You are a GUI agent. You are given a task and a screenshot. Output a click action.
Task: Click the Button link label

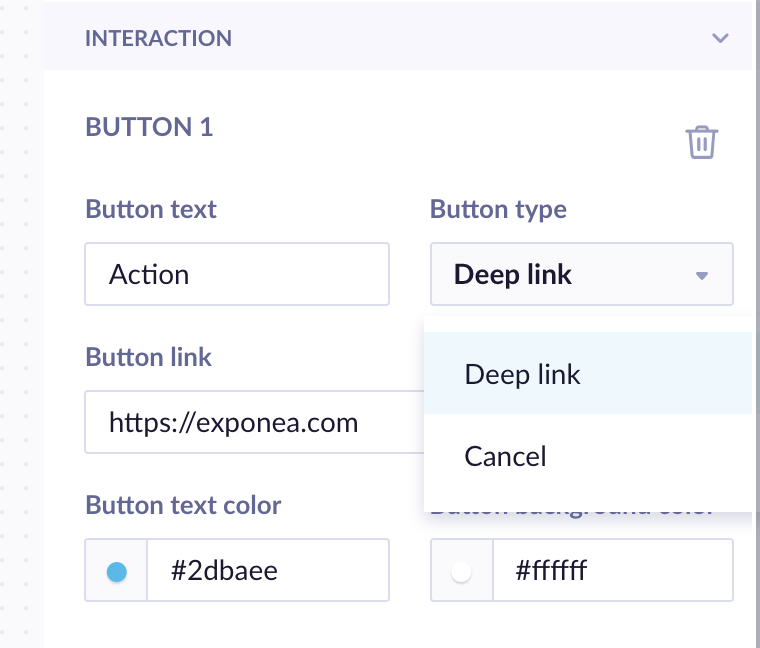tap(149, 358)
